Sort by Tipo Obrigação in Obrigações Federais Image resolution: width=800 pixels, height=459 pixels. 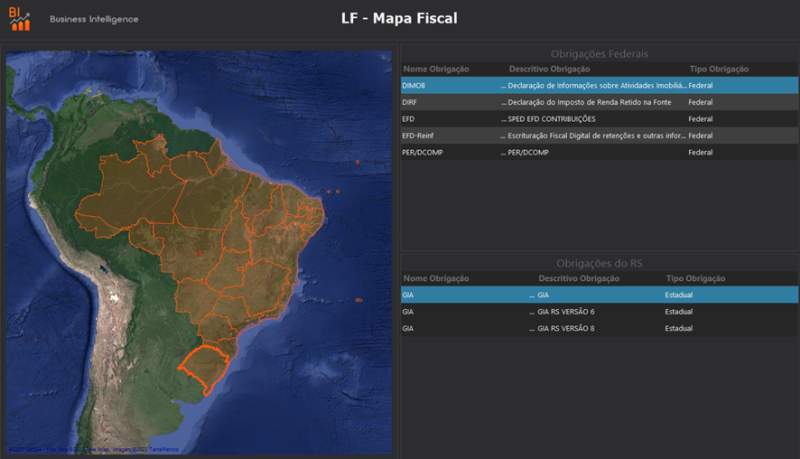coord(719,69)
